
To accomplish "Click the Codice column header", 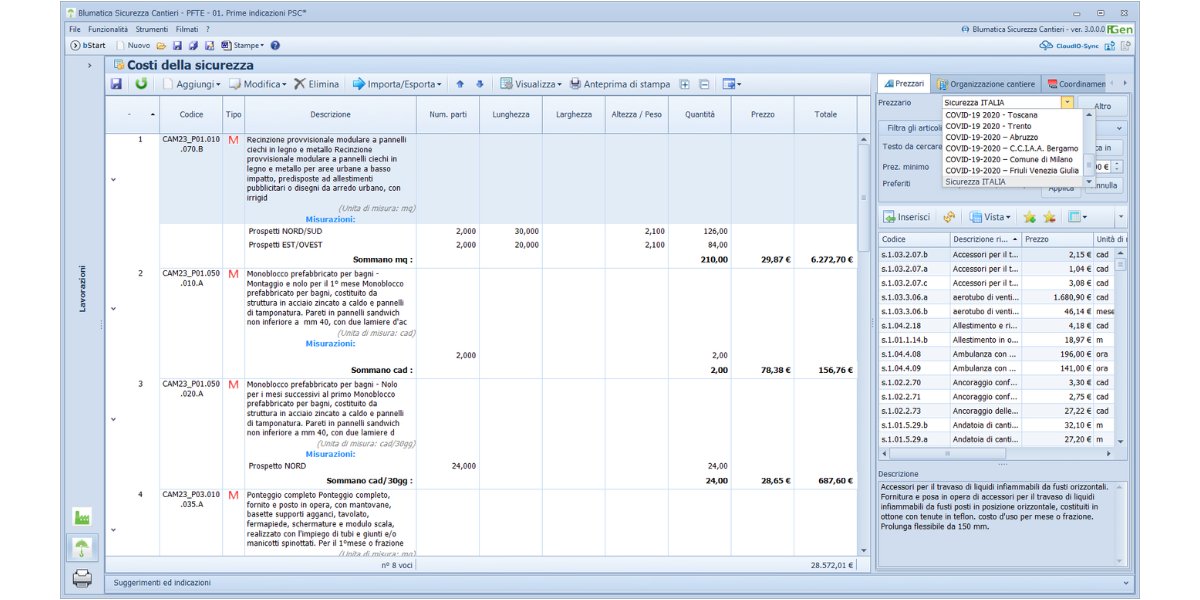I will click(191, 114).
